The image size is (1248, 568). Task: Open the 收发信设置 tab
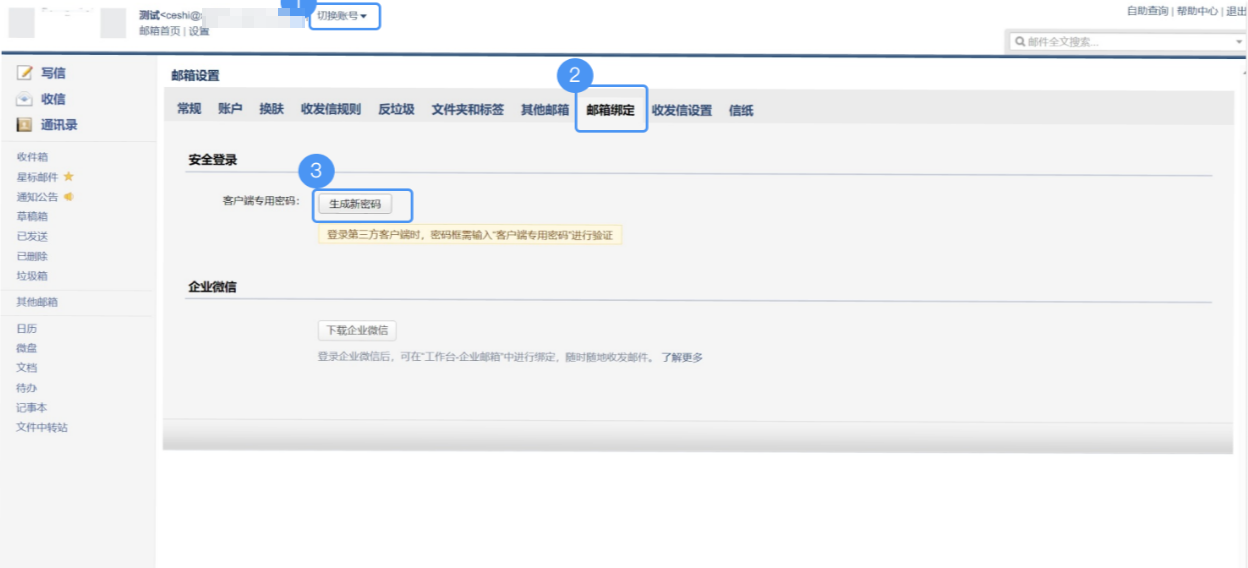click(x=682, y=111)
